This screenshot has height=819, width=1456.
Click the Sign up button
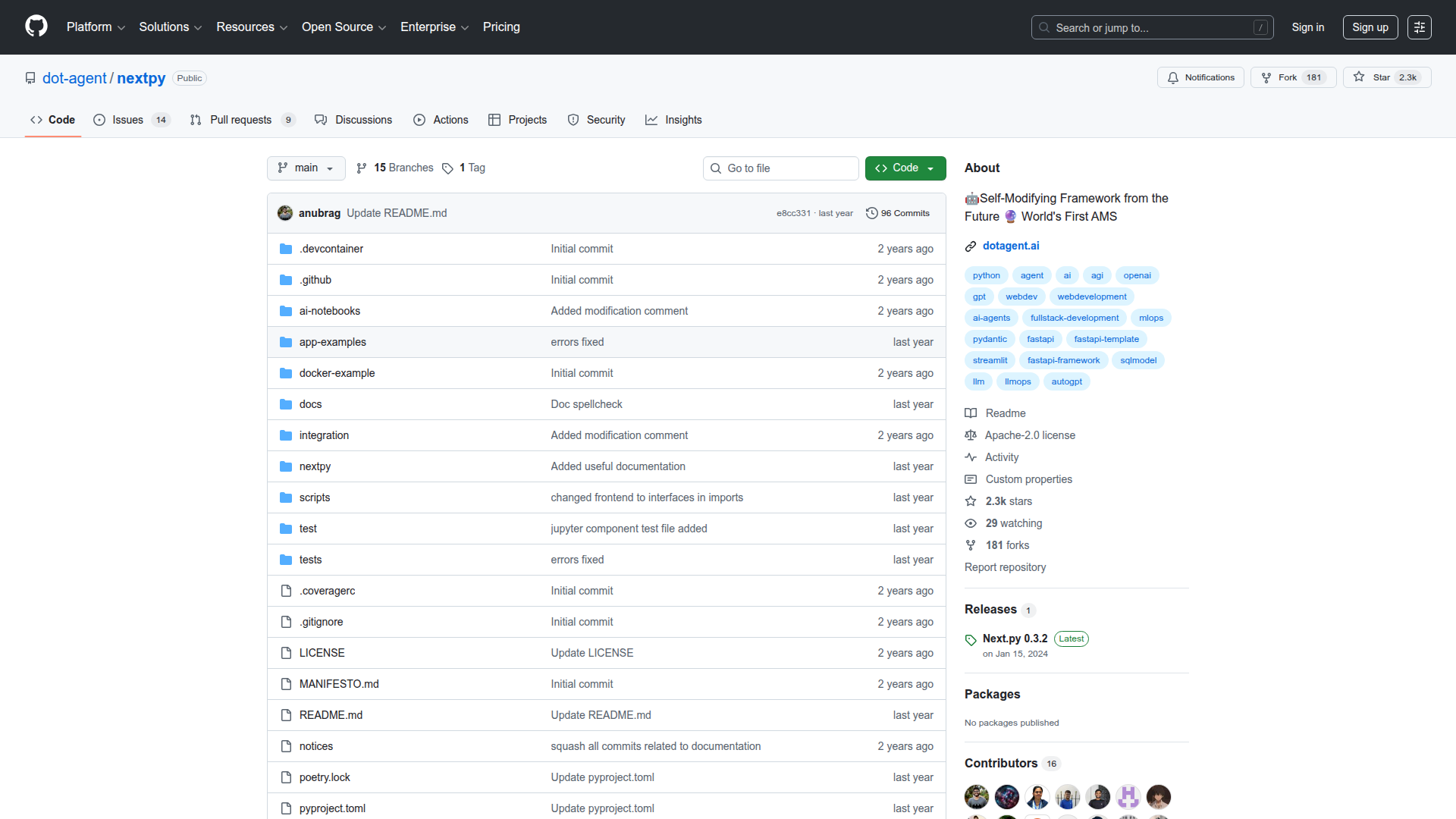coord(1370,27)
